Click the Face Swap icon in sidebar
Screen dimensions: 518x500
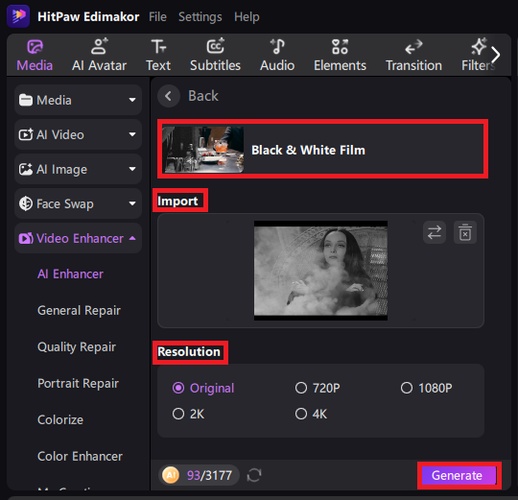point(26,204)
